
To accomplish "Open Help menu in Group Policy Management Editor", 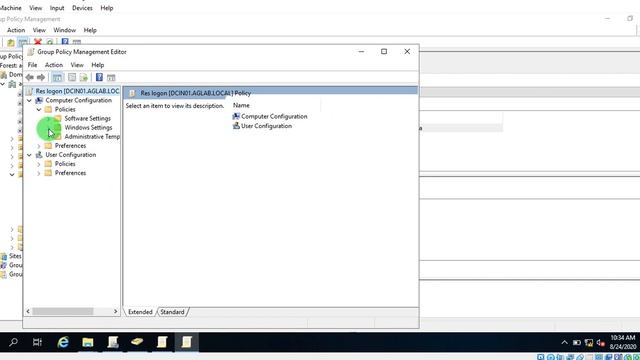I will (98, 65).
